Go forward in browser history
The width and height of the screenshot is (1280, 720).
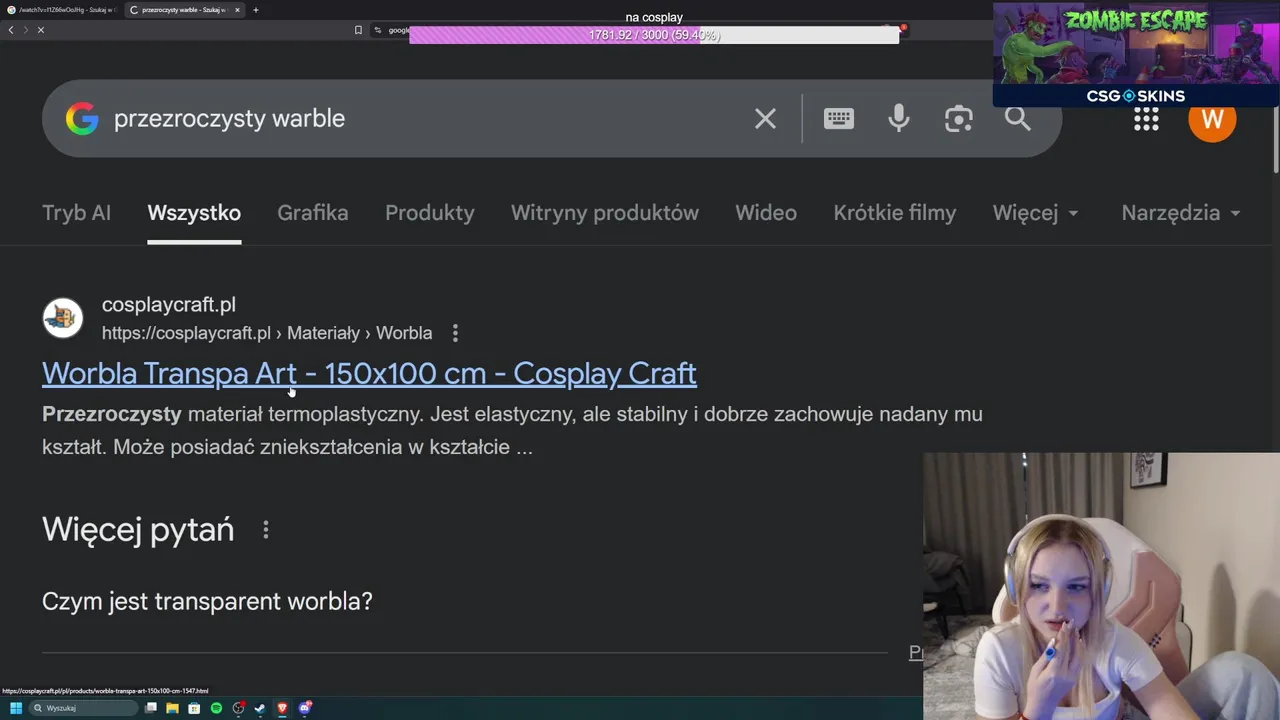point(25,30)
